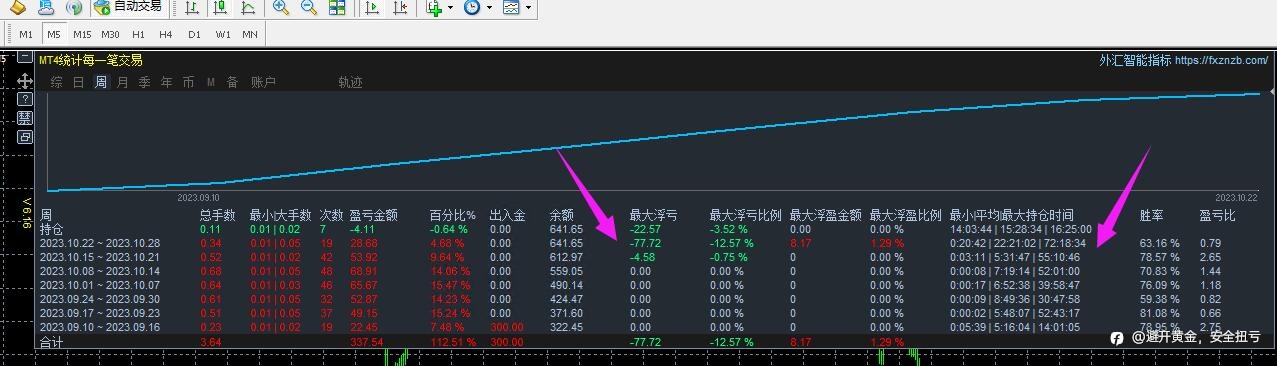Click the MT4统计每一笔交易 panel title
This screenshot has height=366, width=1277.
click(x=90, y=61)
